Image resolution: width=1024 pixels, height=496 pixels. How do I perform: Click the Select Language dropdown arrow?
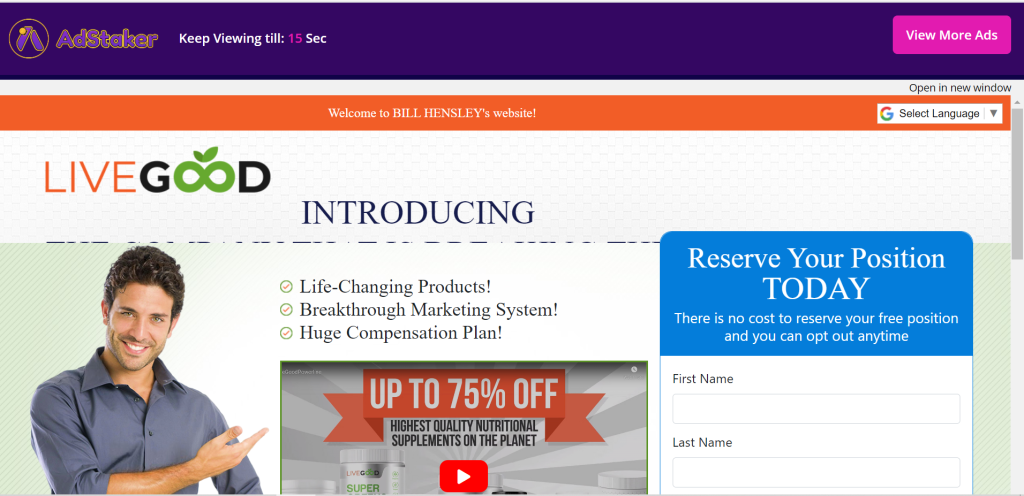point(993,114)
